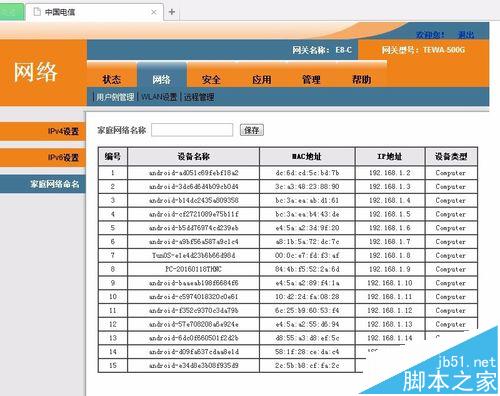This screenshot has height=396, width=500.
Task: Select MAC address bc:3a:ea:b4:43:de
Action: pos(307,214)
